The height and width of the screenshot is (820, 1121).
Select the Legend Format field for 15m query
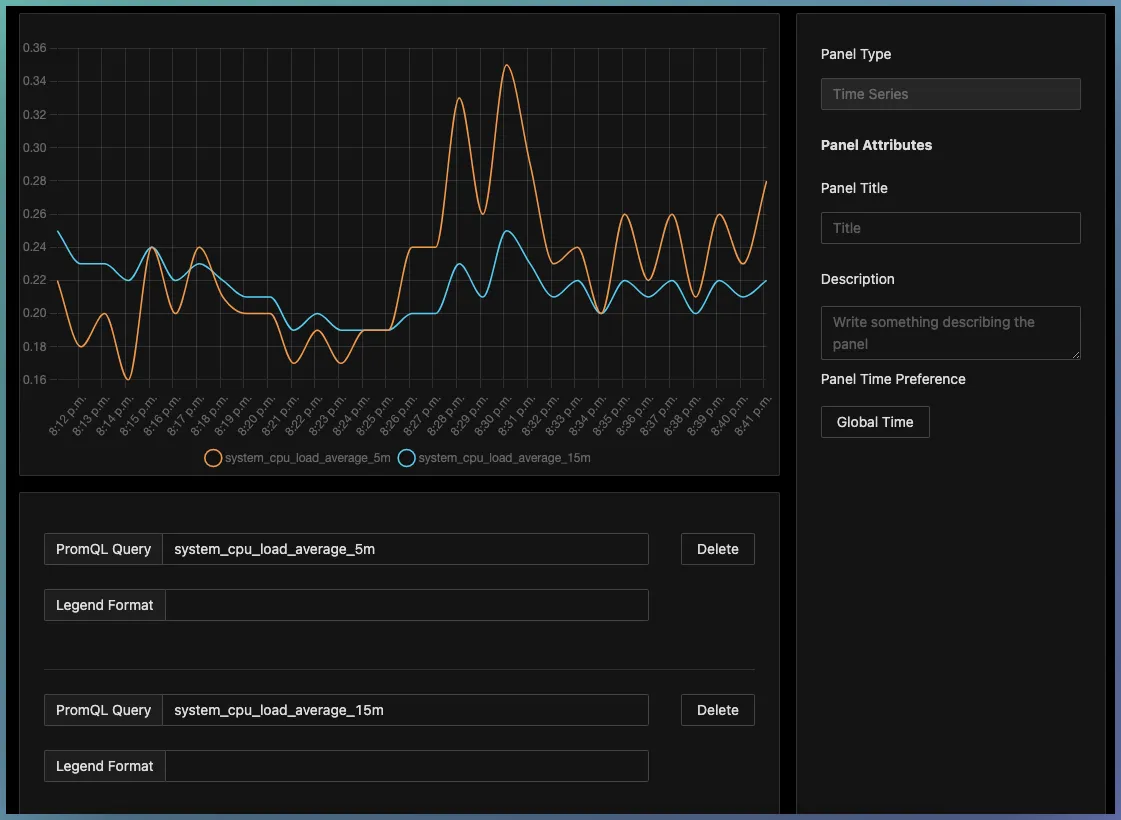[405, 766]
